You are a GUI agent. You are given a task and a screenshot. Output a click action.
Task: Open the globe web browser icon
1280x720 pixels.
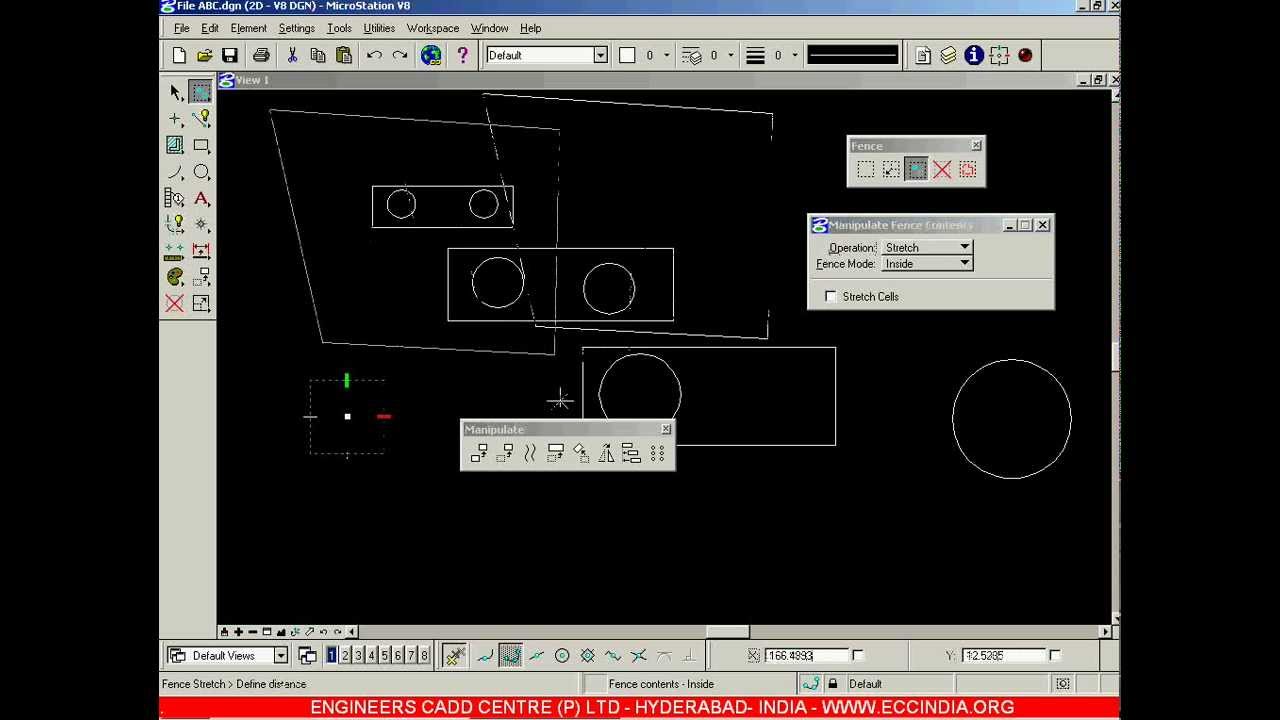431,56
